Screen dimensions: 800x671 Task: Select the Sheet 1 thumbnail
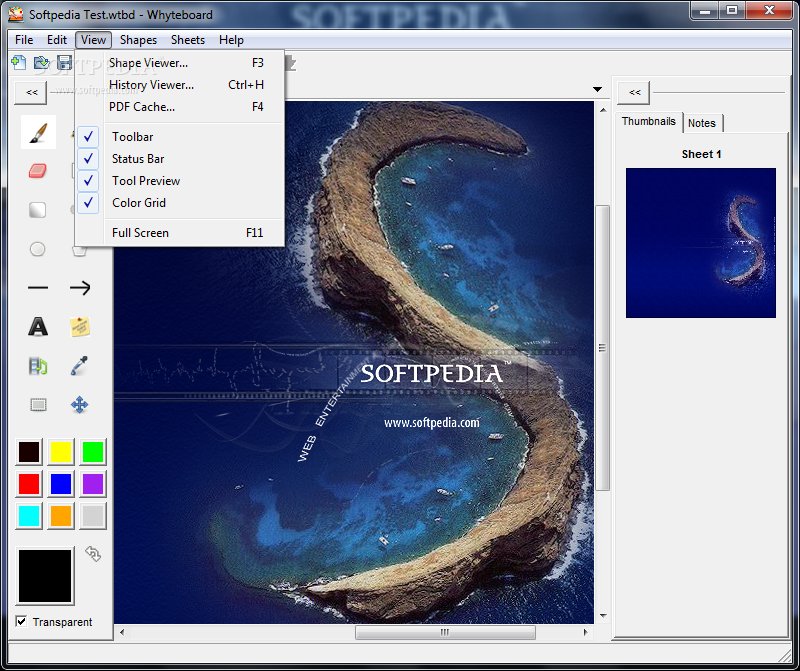pyautogui.click(x=701, y=243)
